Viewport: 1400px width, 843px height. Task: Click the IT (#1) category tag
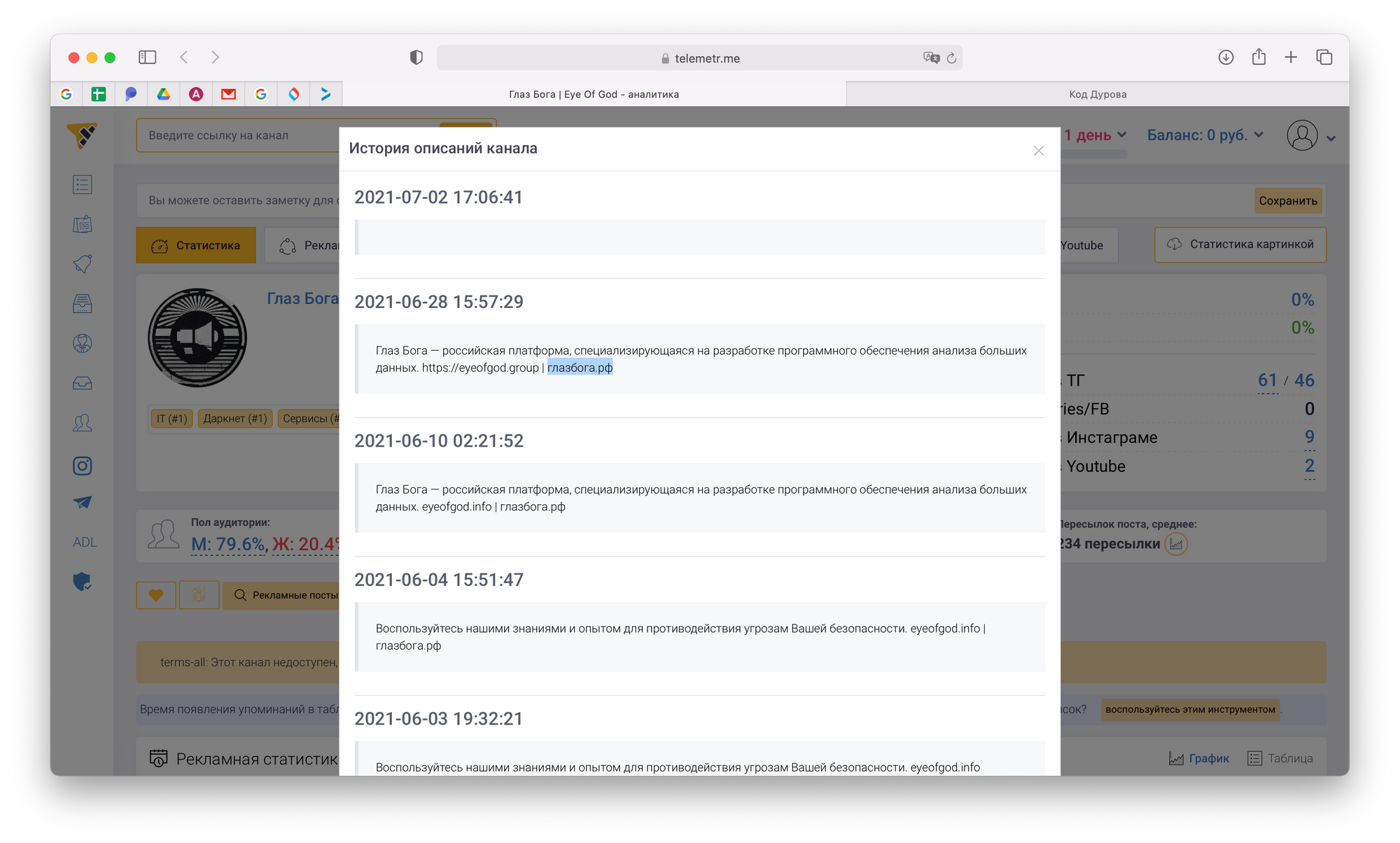171,419
